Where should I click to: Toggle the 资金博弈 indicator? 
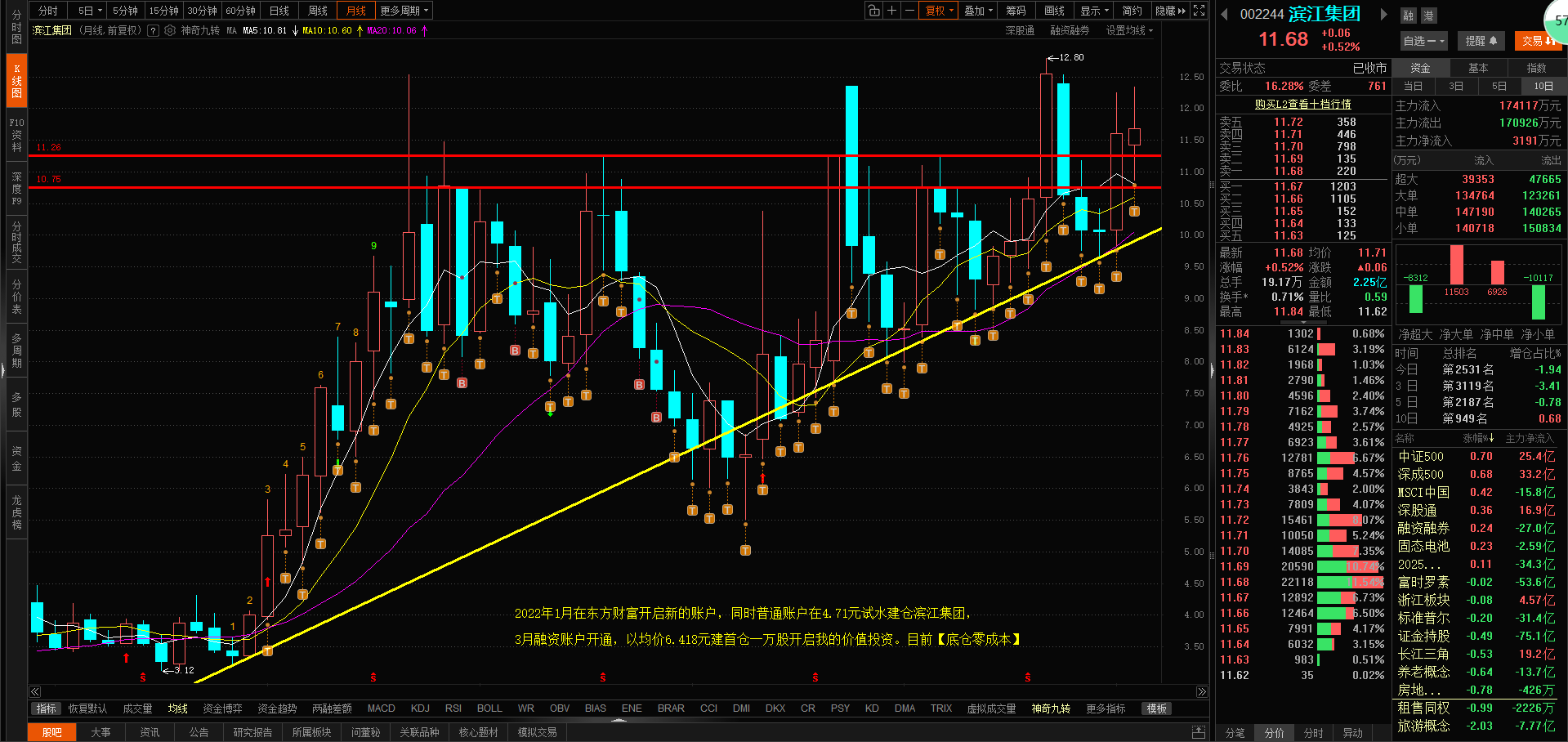[222, 708]
